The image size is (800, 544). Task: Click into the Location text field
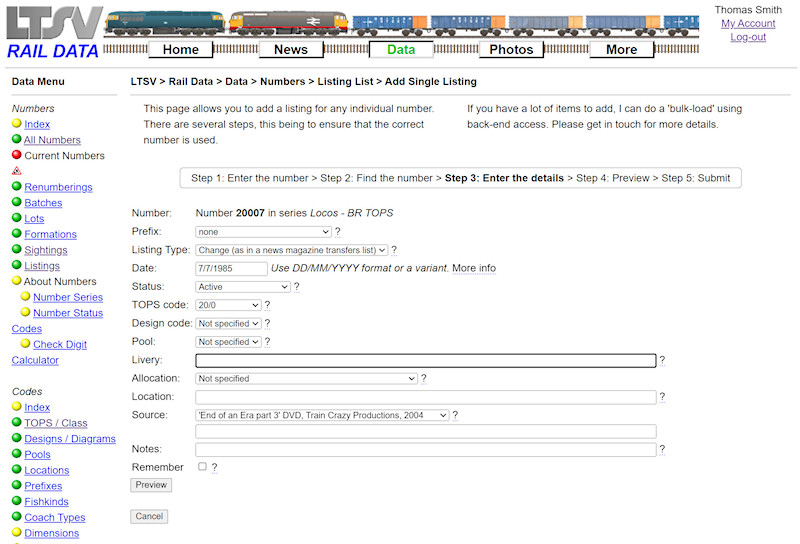click(x=426, y=398)
